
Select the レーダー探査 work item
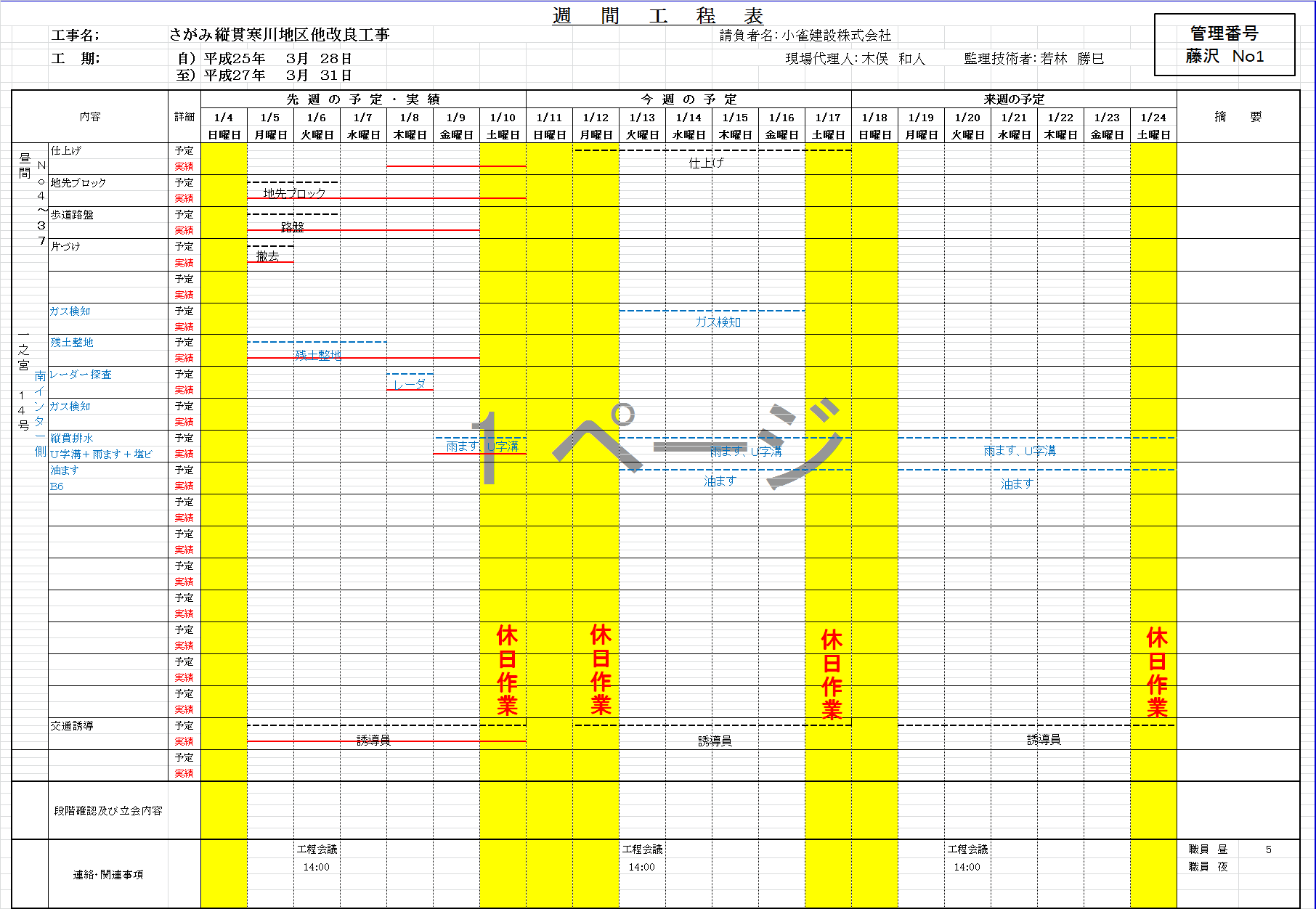coord(80,375)
